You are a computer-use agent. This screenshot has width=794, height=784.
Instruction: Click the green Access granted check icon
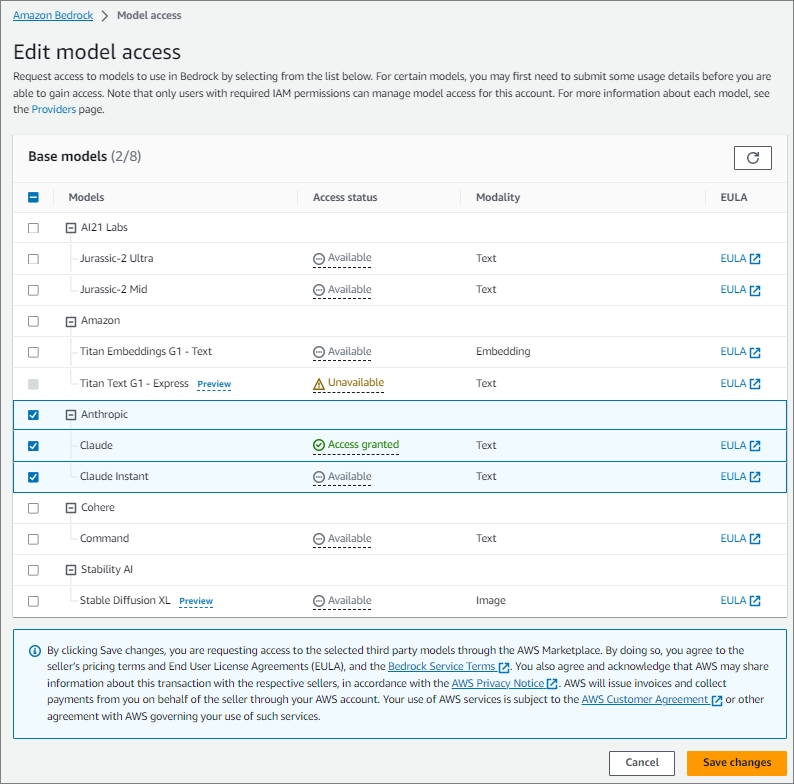pyautogui.click(x=319, y=445)
